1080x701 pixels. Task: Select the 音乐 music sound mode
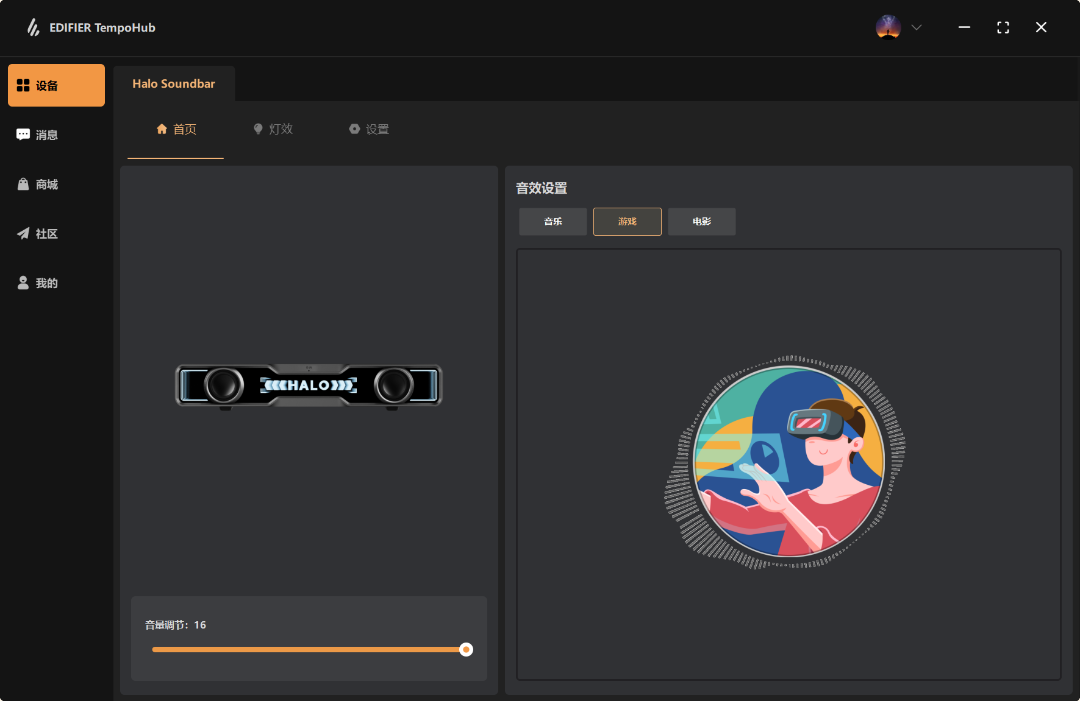pos(553,222)
